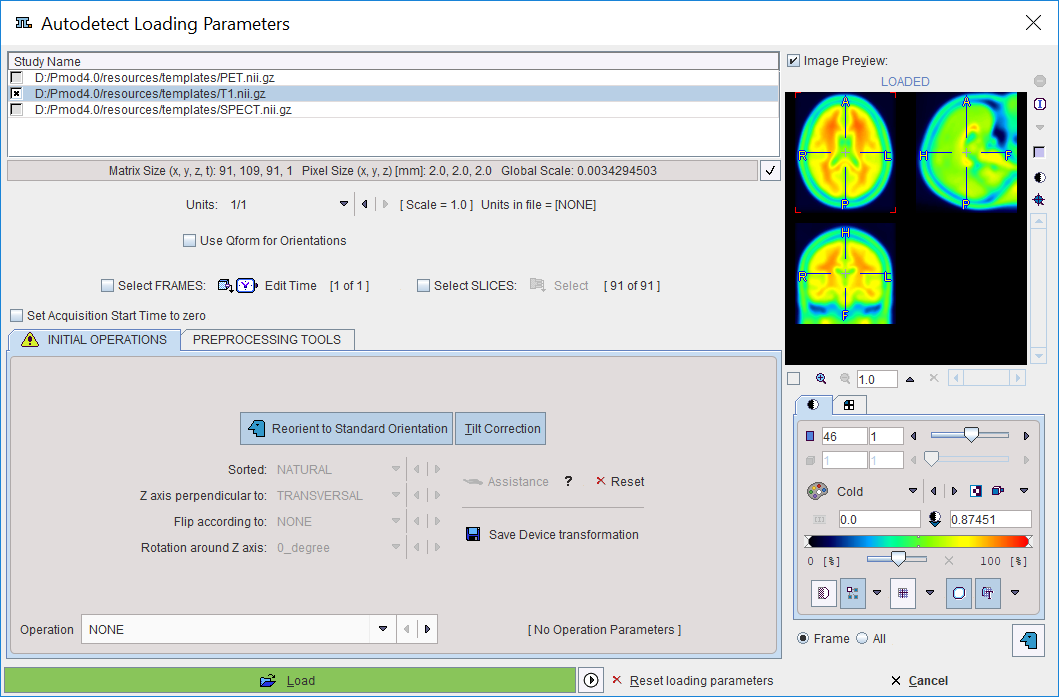The image size is (1059, 697).
Task: Toggle the orthogonal planes layout icon
Action: [852, 594]
